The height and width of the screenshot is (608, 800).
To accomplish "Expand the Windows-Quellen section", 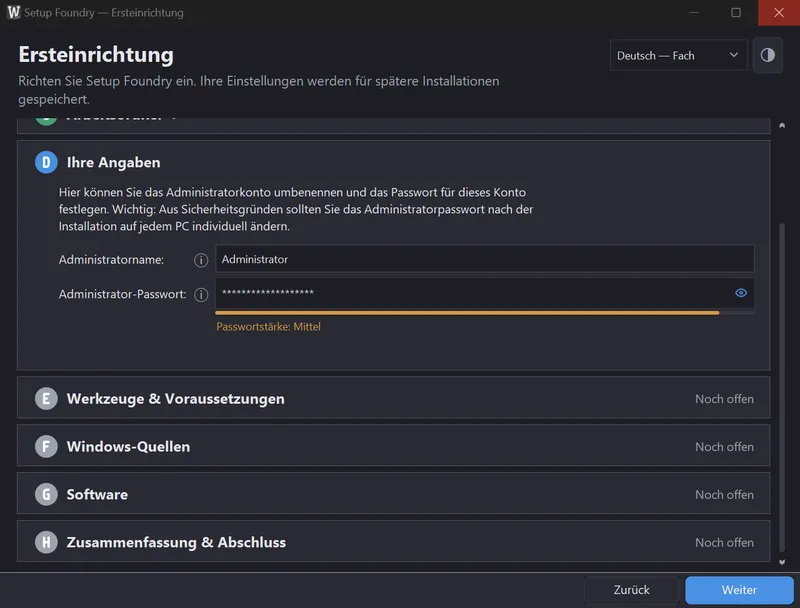I will tap(393, 446).
